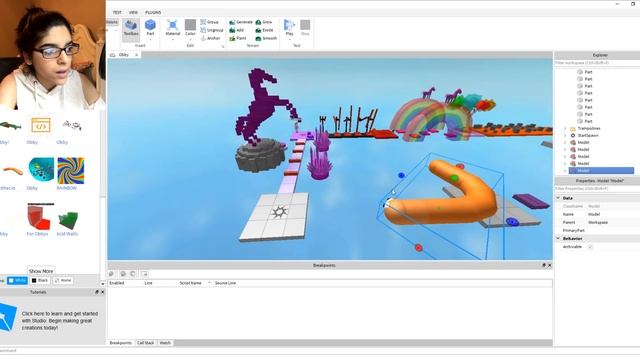Select the highlighted Model in Explorer

tap(602, 171)
